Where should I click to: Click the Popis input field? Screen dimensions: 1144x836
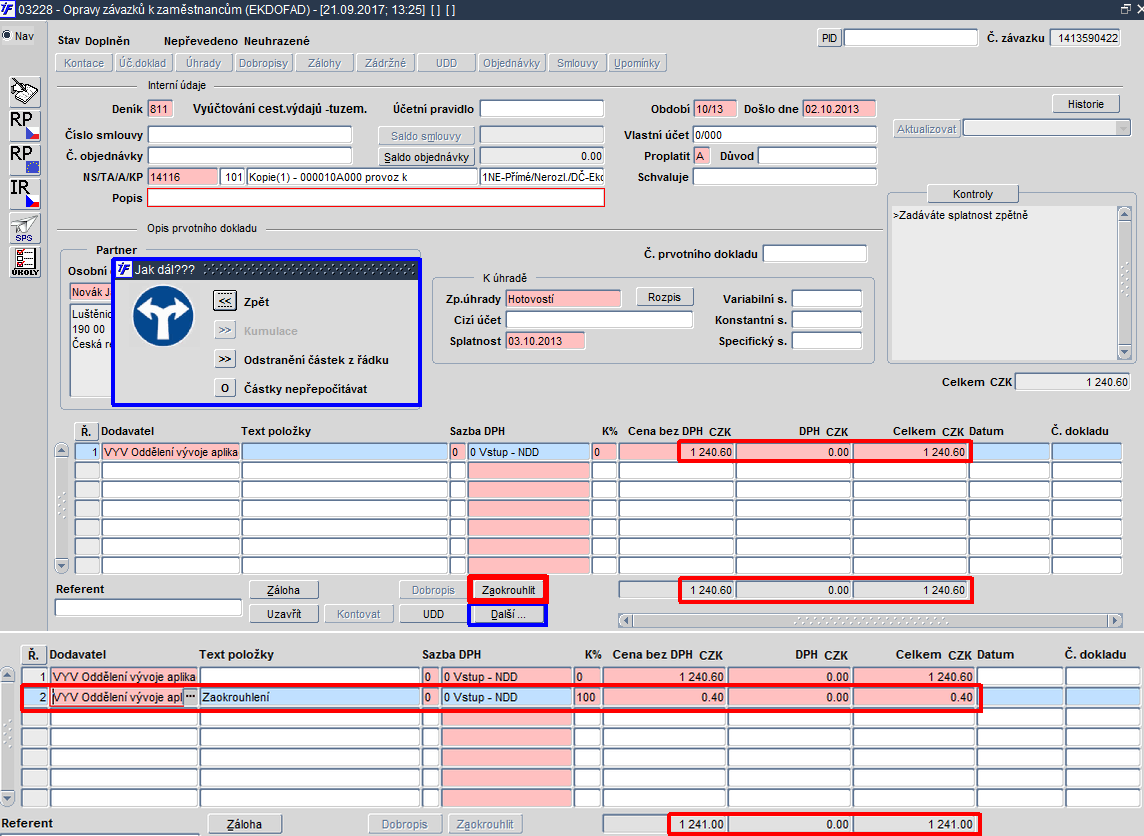(376, 198)
